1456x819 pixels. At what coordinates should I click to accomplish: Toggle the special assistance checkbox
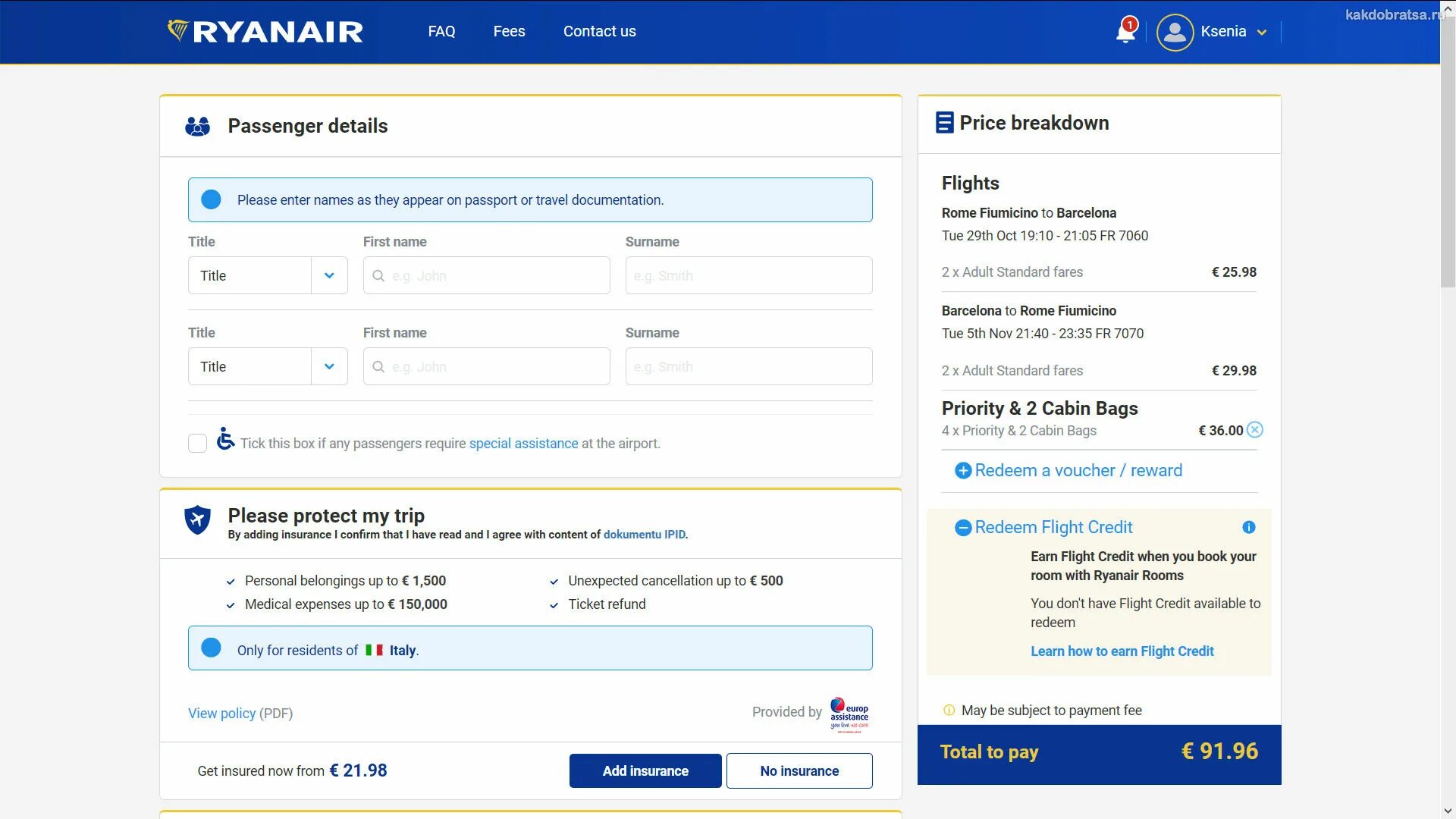pos(197,443)
